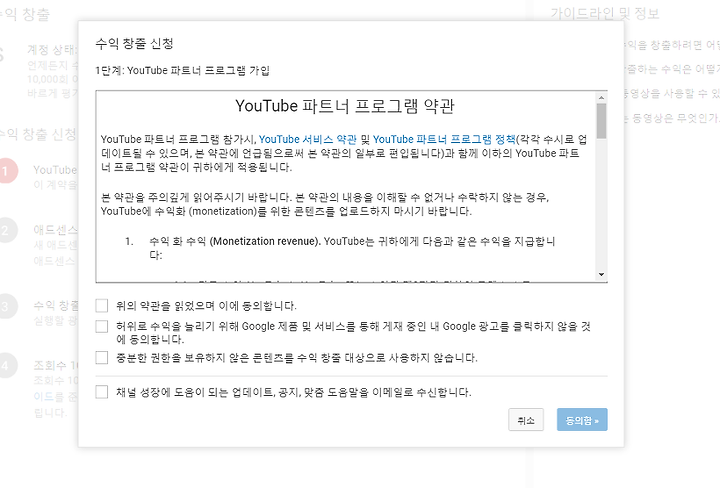Check the '위의 약관을 읽었으며 이에 동의합니다' checkbox

coord(101,306)
